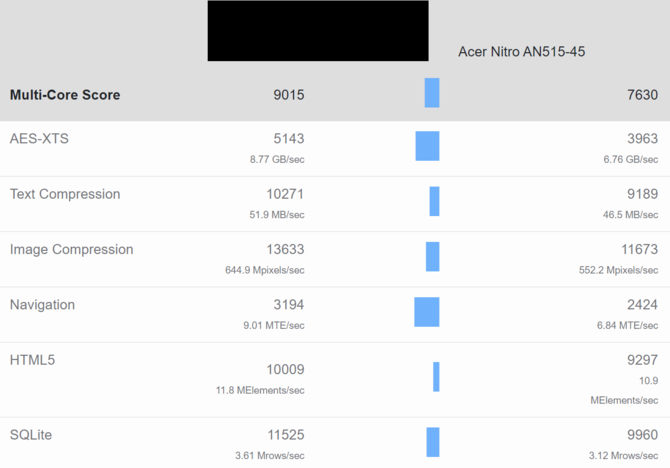This screenshot has width=670, height=468.
Task: Click the Multi-Core Score comparison bar
Action: [x=432, y=93]
